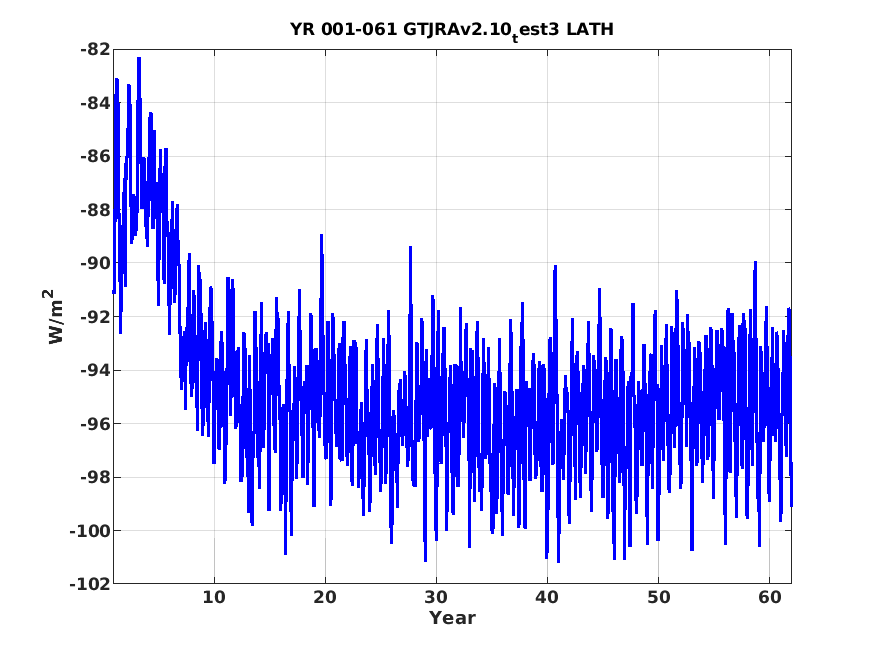875x656 pixels.
Task: Click the x-axis tick label '40'
Action: (547, 597)
